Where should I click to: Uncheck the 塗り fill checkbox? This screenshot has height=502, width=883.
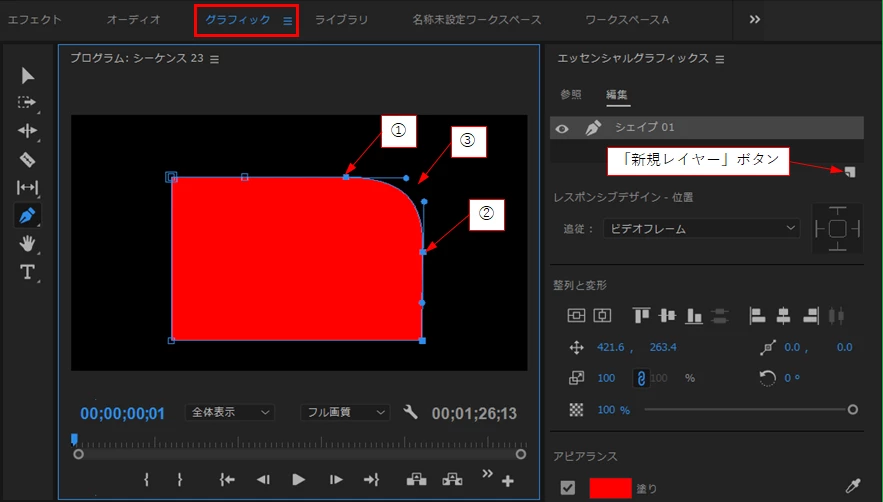[x=568, y=487]
